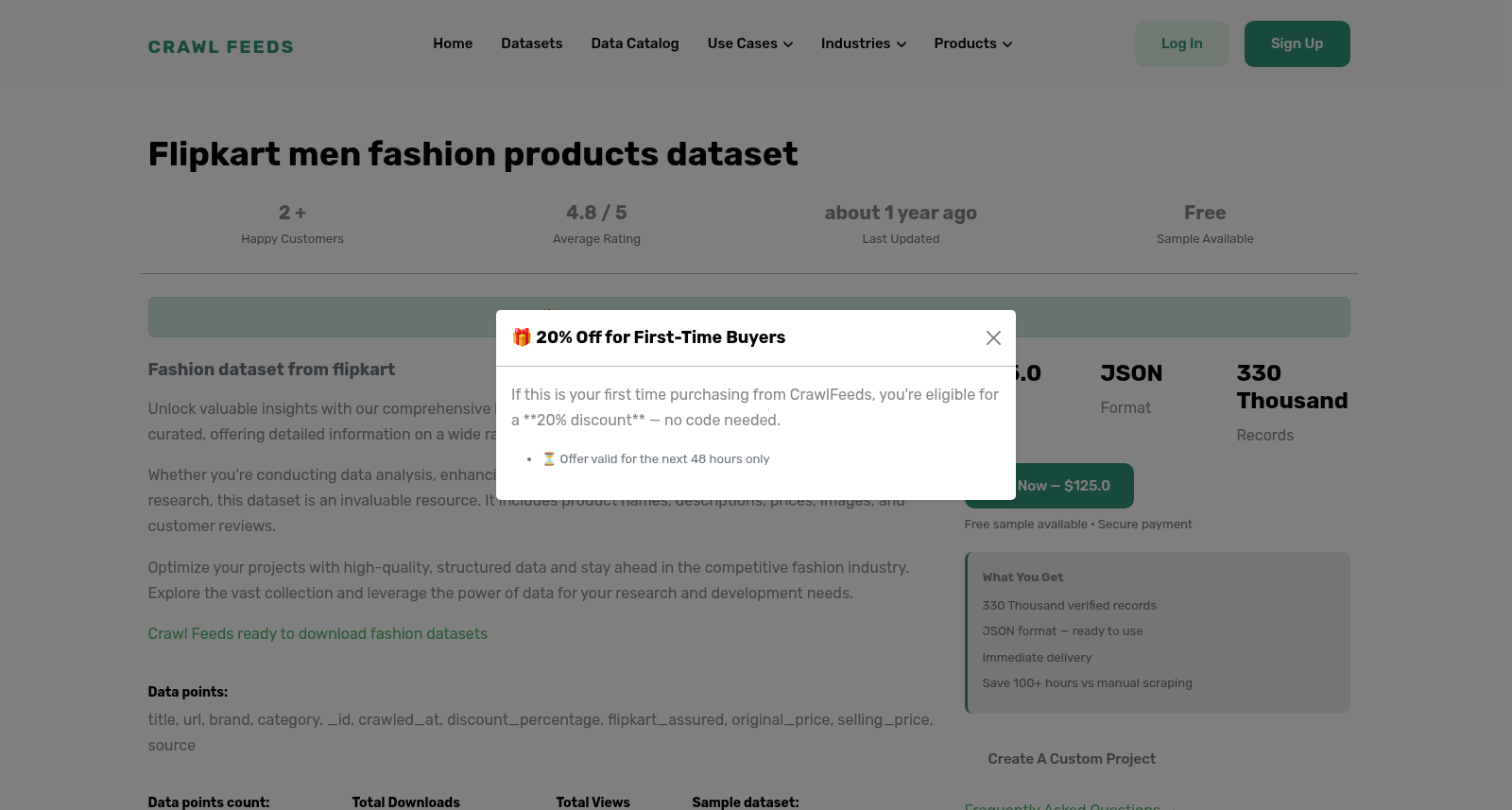The height and width of the screenshot is (810, 1512).
Task: Click the 'Total Views' label
Action: coord(593,802)
